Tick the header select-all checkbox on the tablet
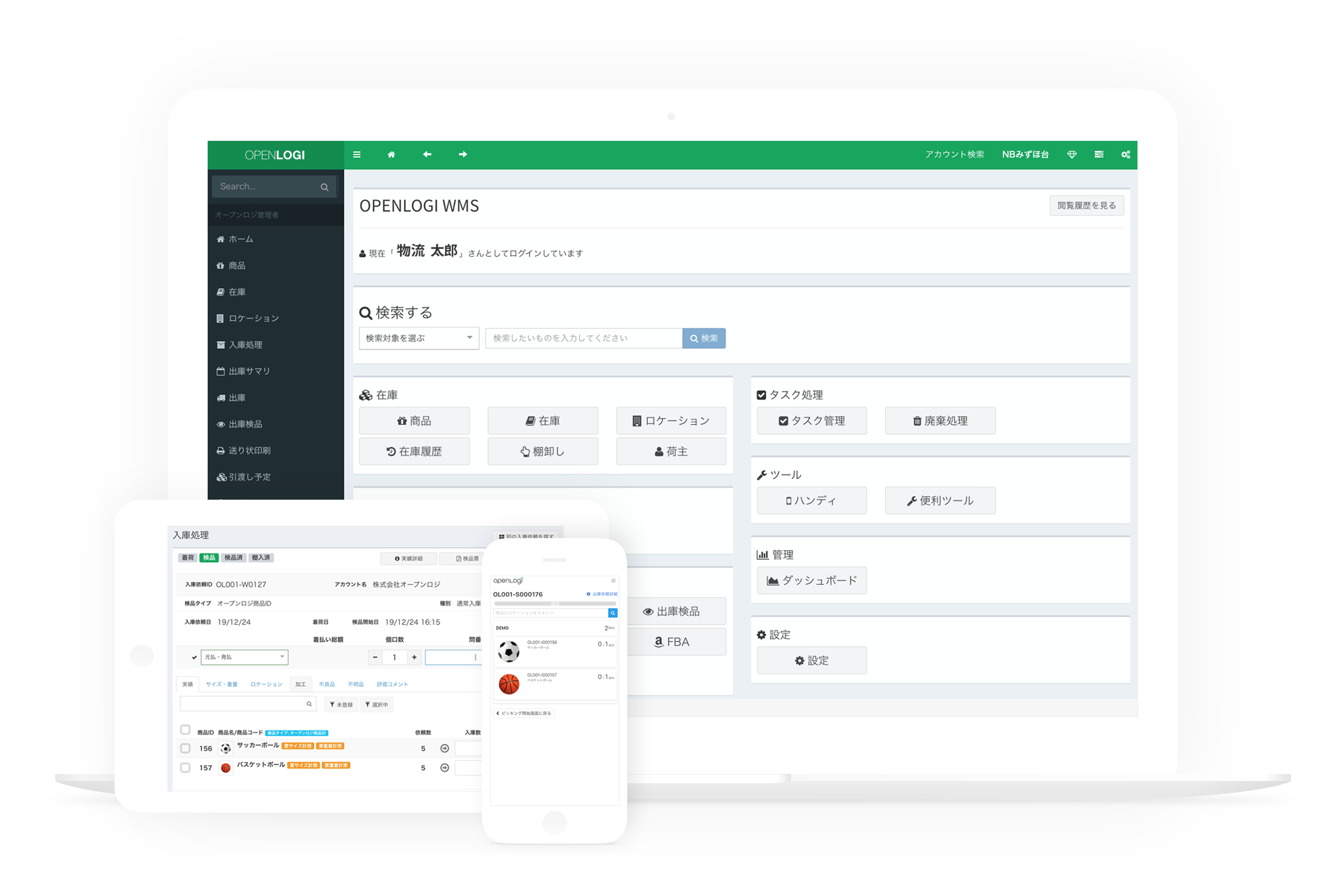1344x896 pixels. [185, 729]
